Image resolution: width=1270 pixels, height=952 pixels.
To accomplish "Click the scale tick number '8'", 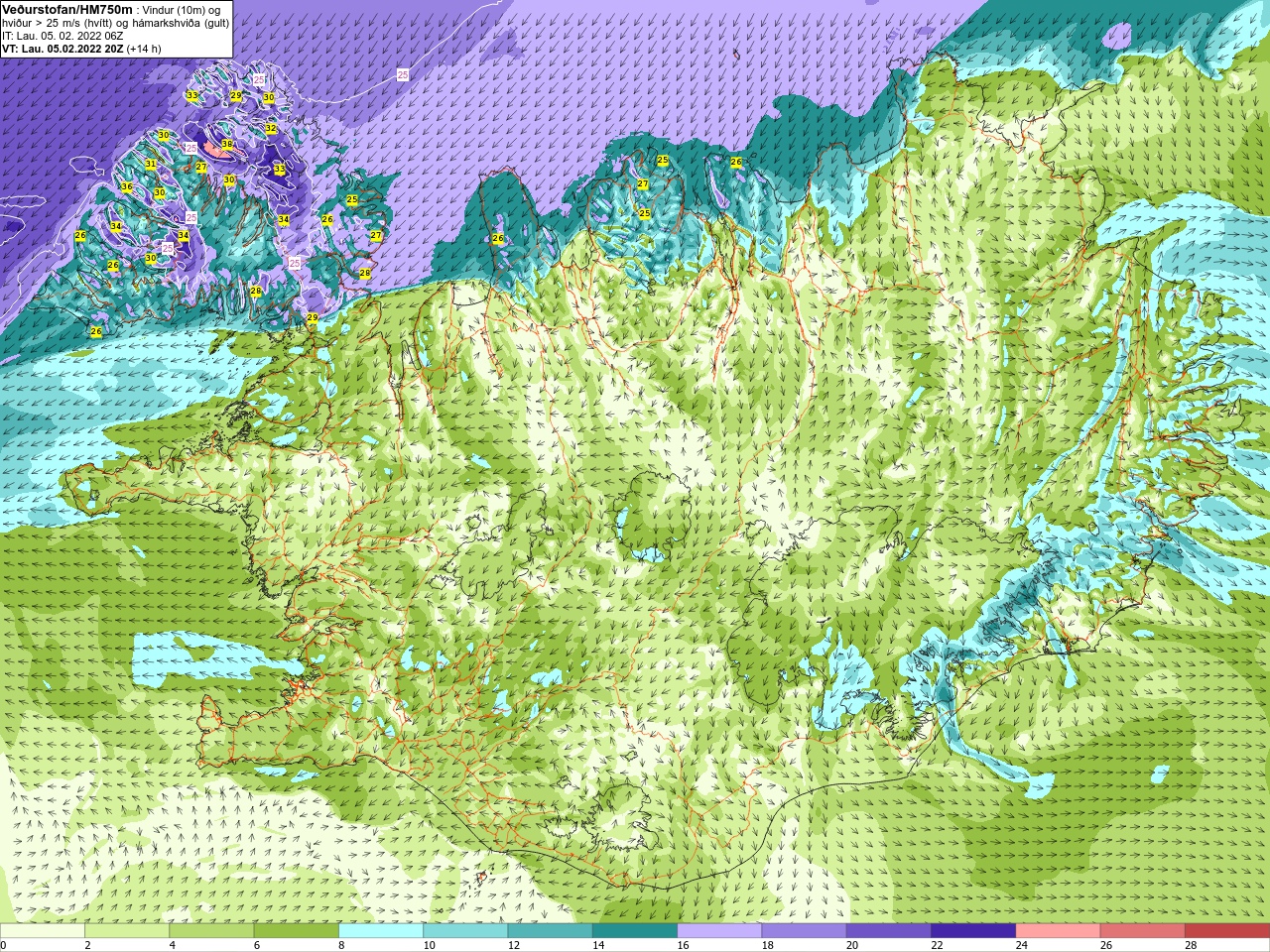I will [342, 945].
